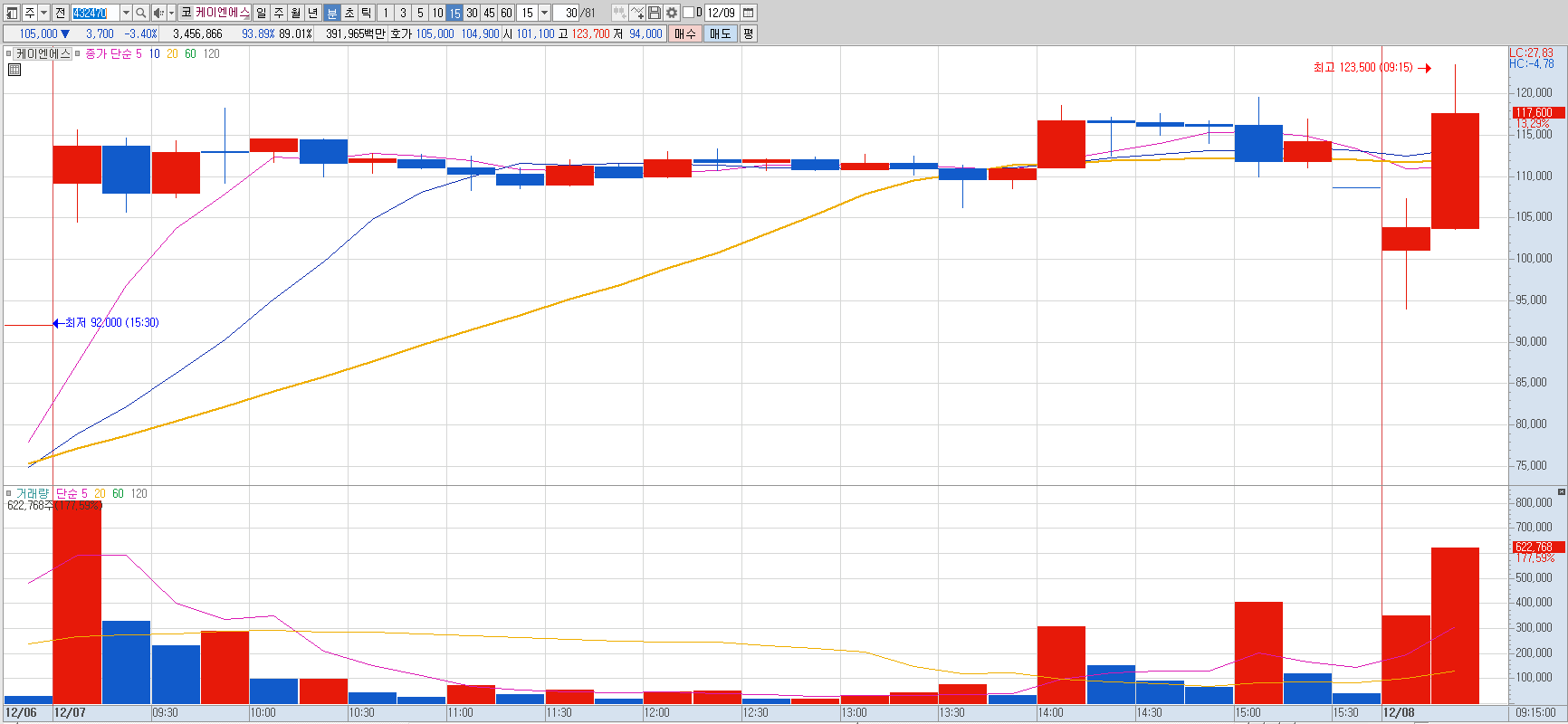Viewport: 1568px width, 724px height.
Task: Click the panel layout icon at toolbar start
Action: coord(13,13)
